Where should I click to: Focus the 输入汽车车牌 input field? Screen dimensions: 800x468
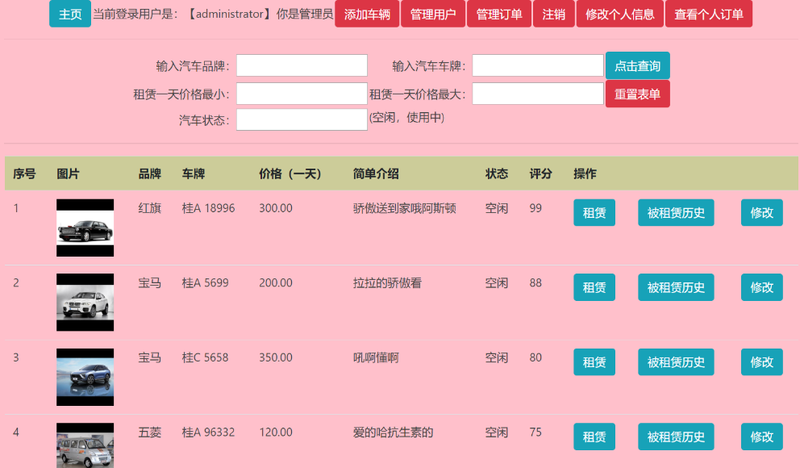[538, 65]
